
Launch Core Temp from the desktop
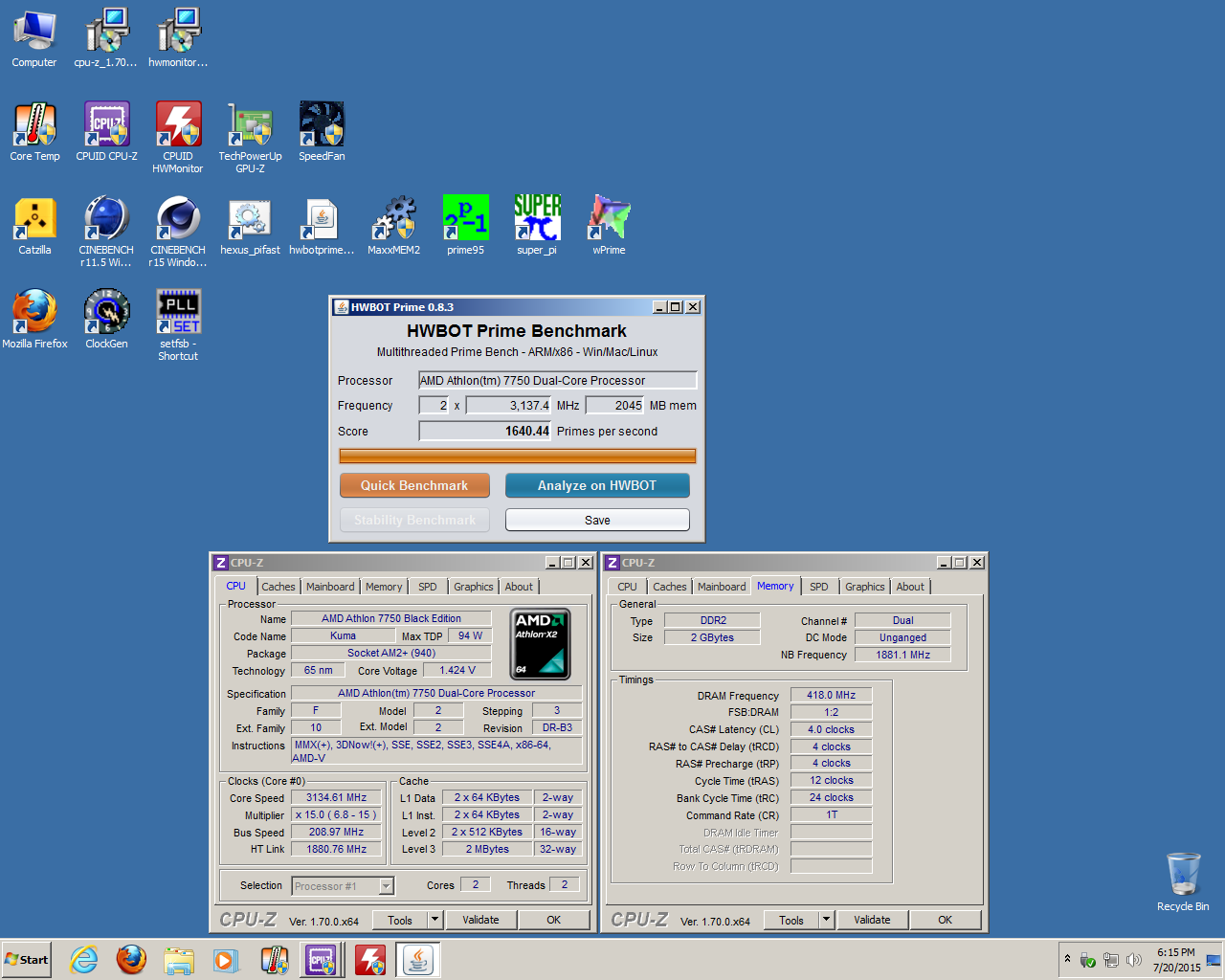[34, 132]
